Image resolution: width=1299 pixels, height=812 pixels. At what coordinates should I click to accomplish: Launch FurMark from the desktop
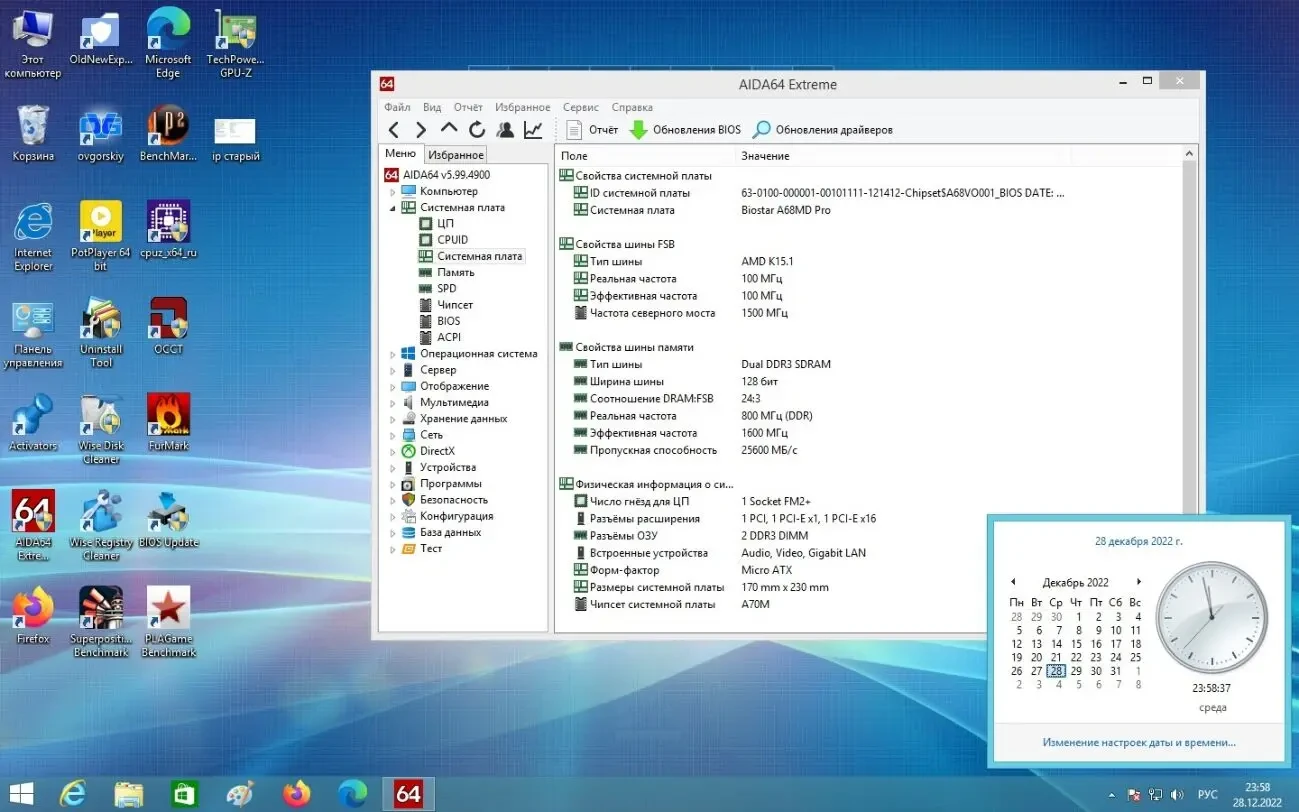167,415
